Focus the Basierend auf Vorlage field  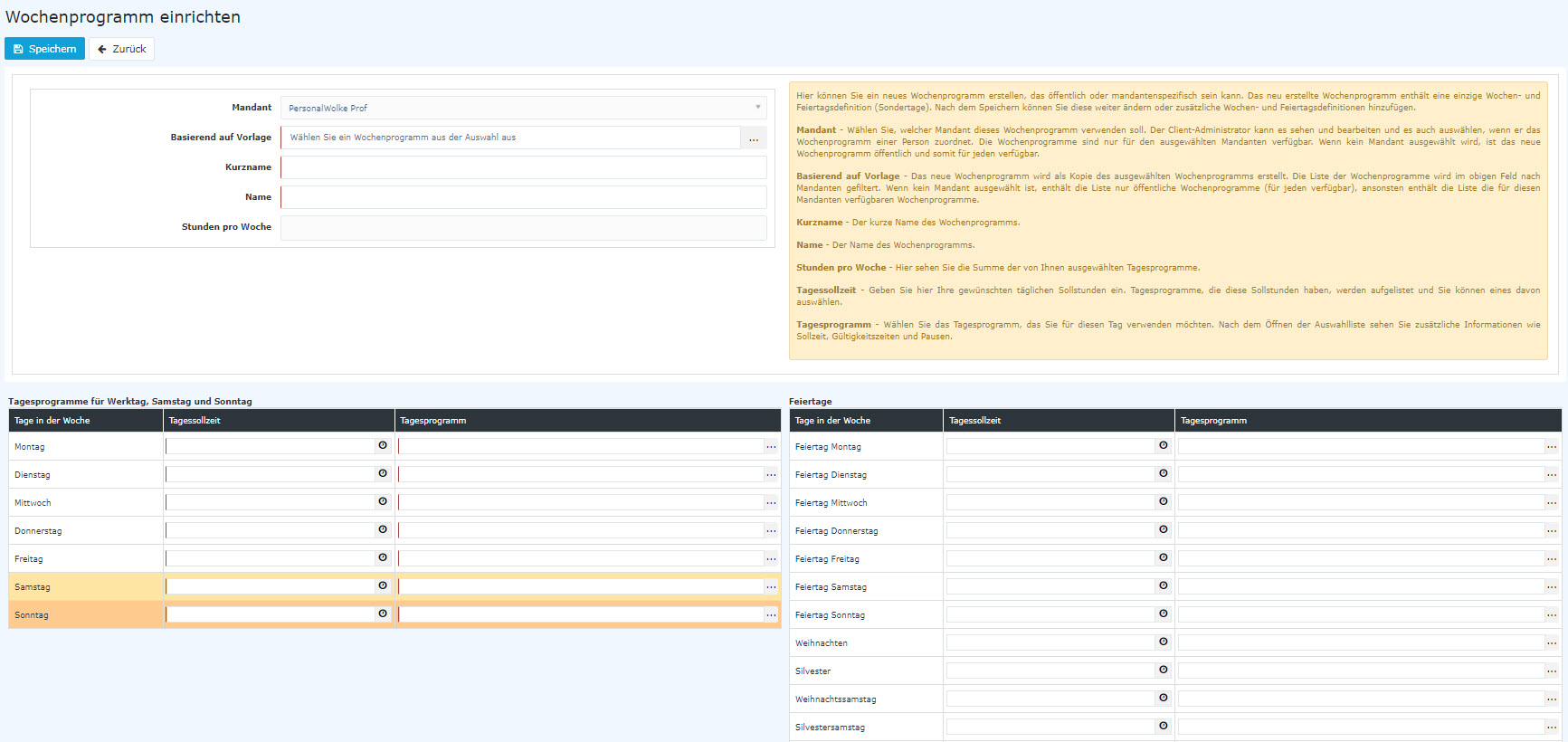point(510,138)
